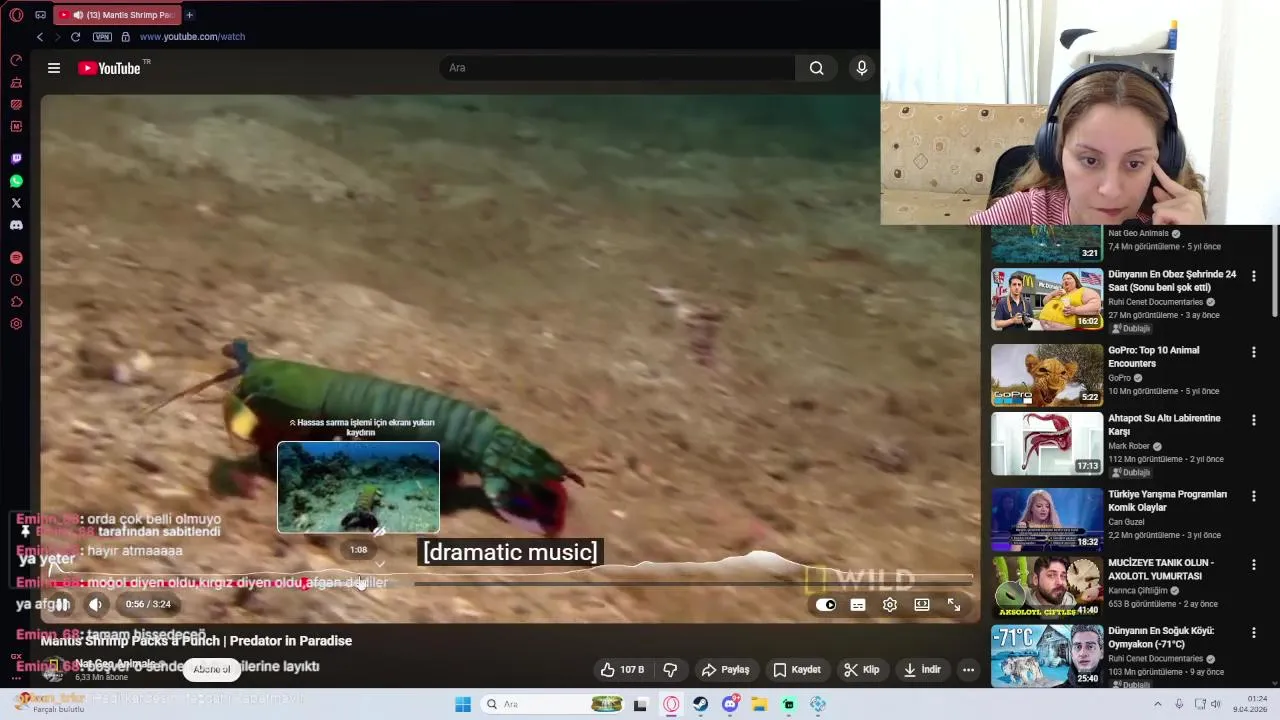Start voice search with microphone icon
The width and height of the screenshot is (1280, 720).
[x=862, y=68]
